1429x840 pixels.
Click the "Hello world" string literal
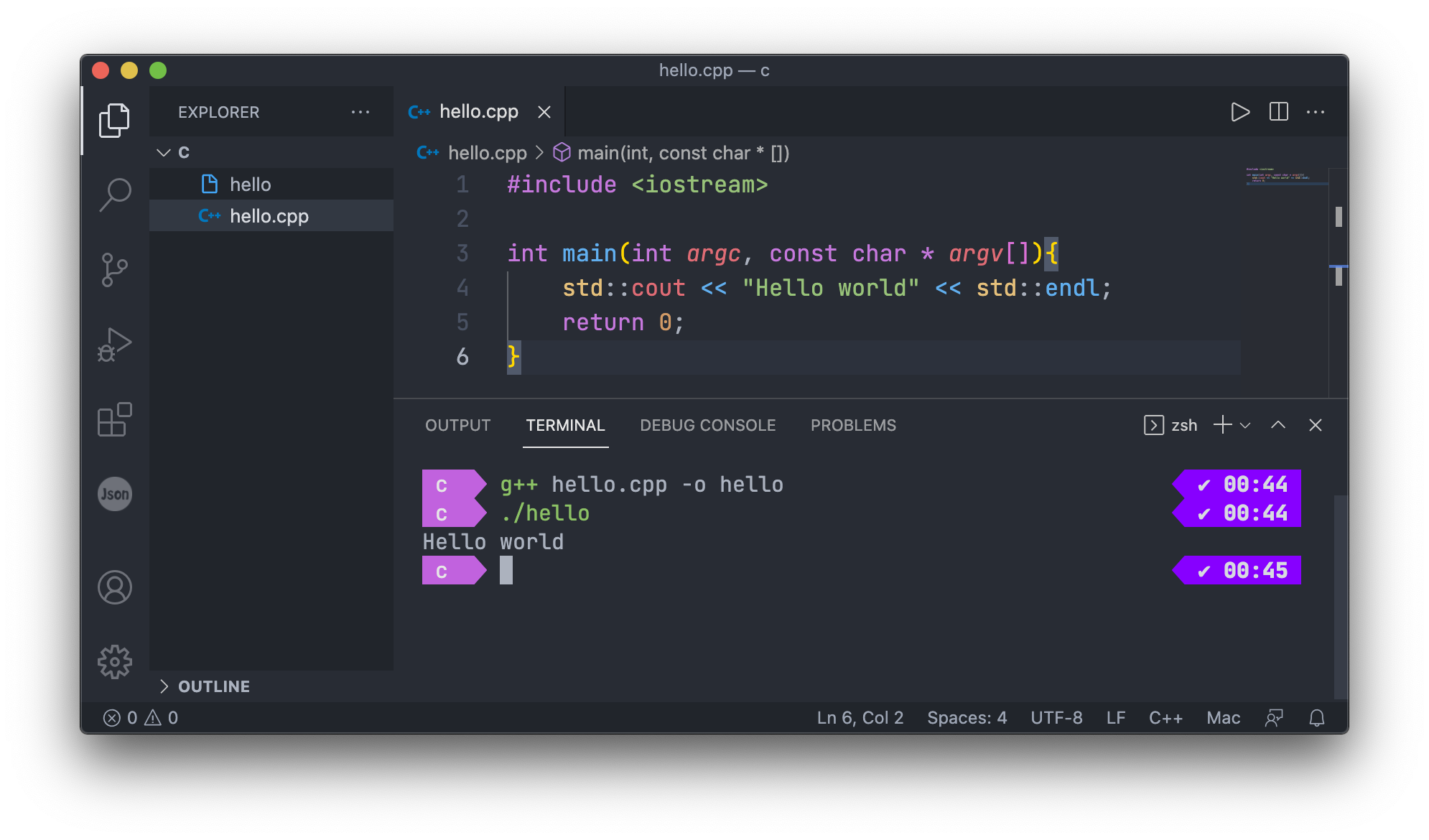tap(831, 288)
